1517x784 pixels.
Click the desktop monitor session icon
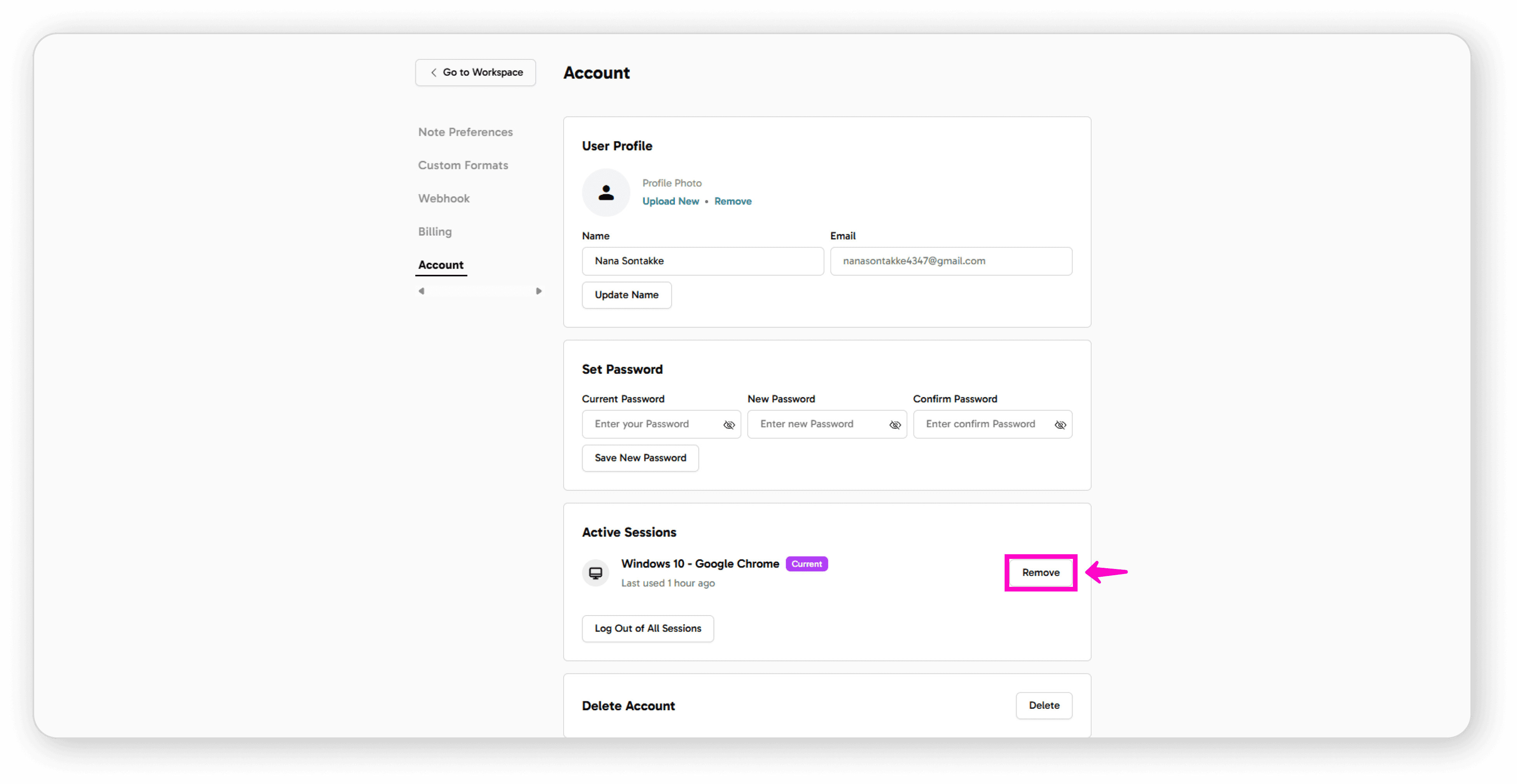(x=595, y=573)
